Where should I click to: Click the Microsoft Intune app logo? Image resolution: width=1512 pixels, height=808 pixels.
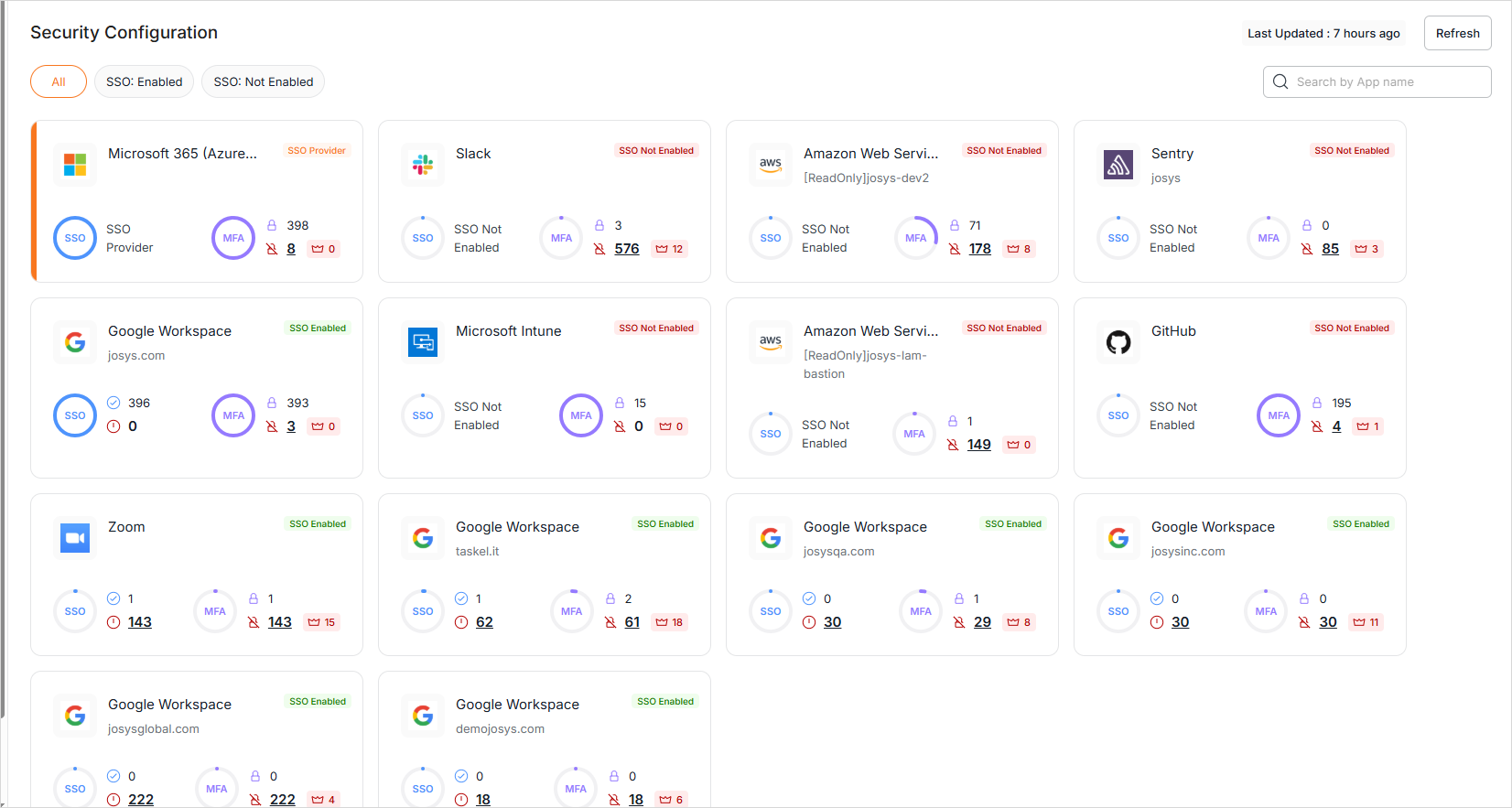pos(423,342)
